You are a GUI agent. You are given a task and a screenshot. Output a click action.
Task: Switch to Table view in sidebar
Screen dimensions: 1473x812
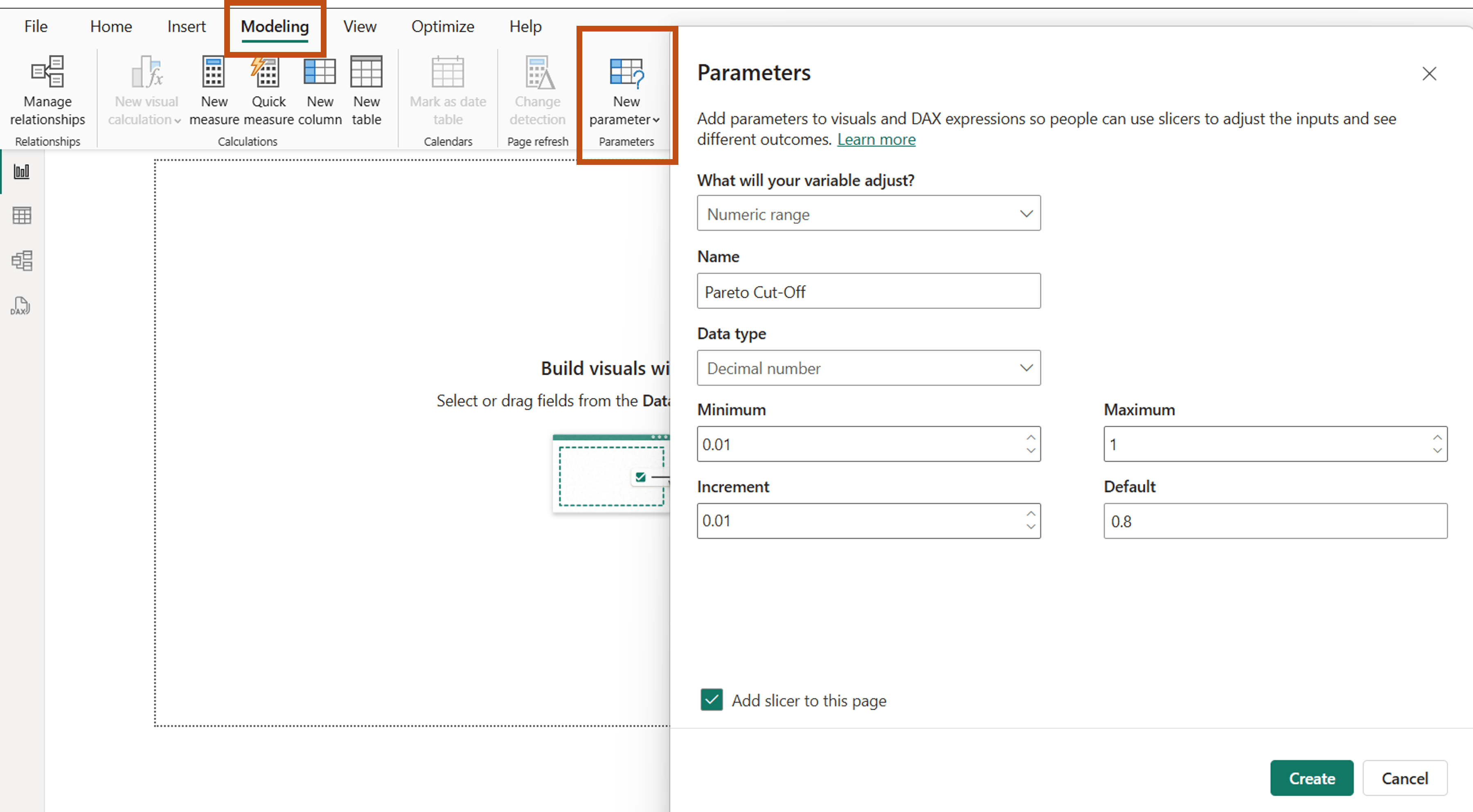pyautogui.click(x=22, y=216)
